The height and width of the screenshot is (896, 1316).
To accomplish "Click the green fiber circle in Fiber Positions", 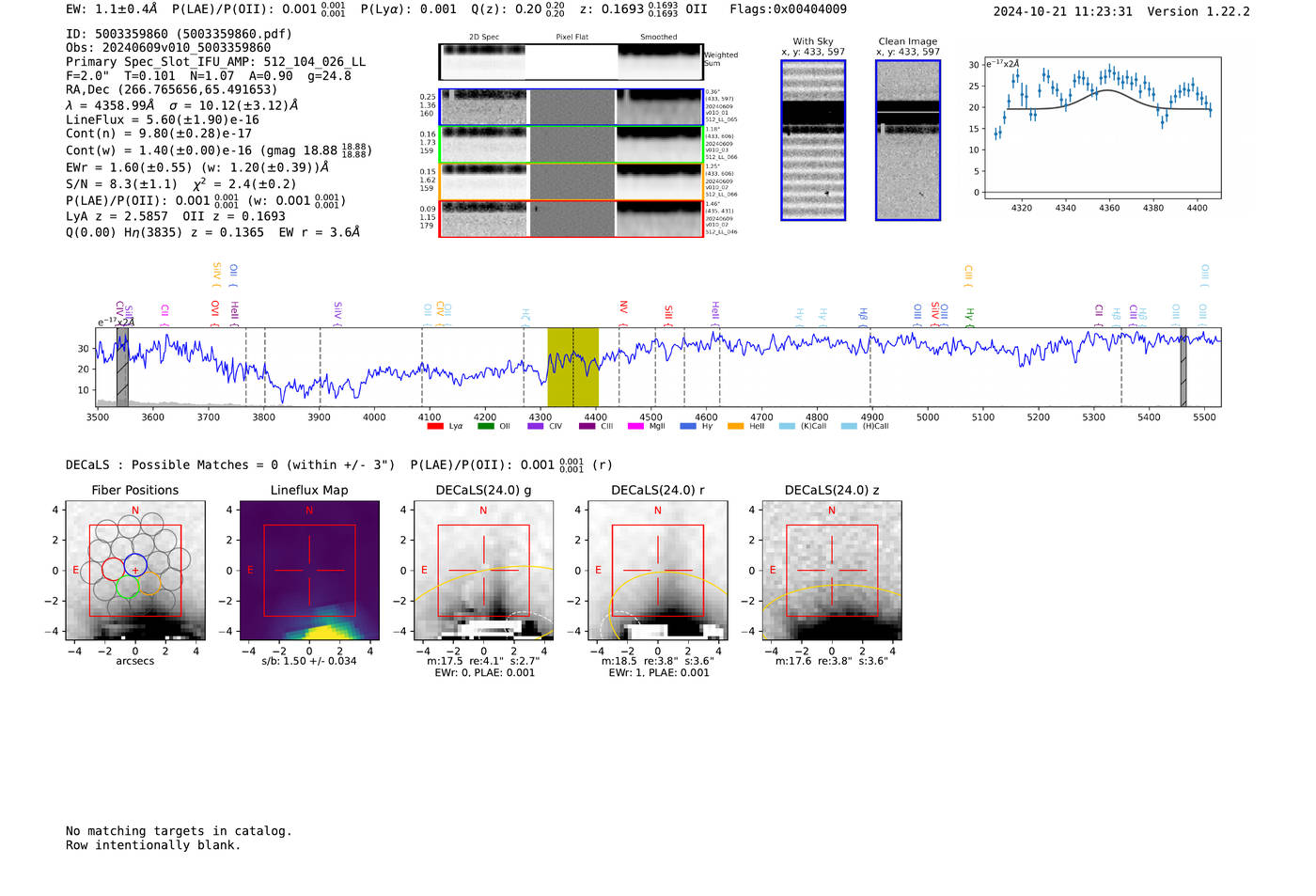I will 127,588.
